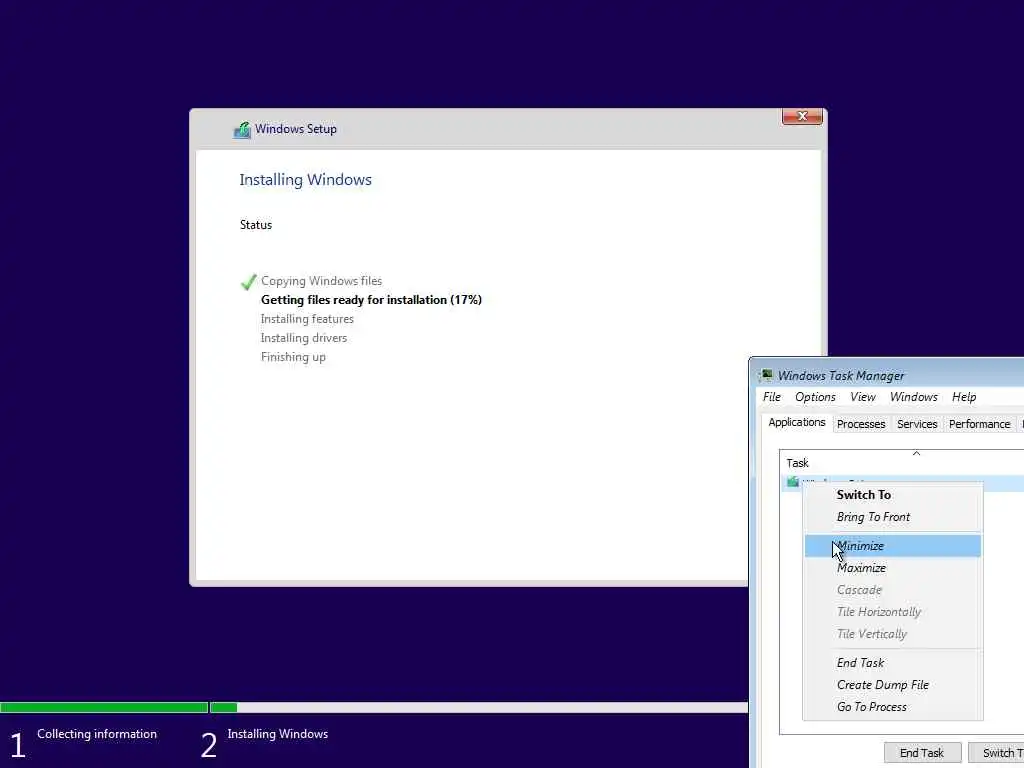Open the Options menu in Task Manager
The width and height of the screenshot is (1024, 768).
click(x=815, y=397)
